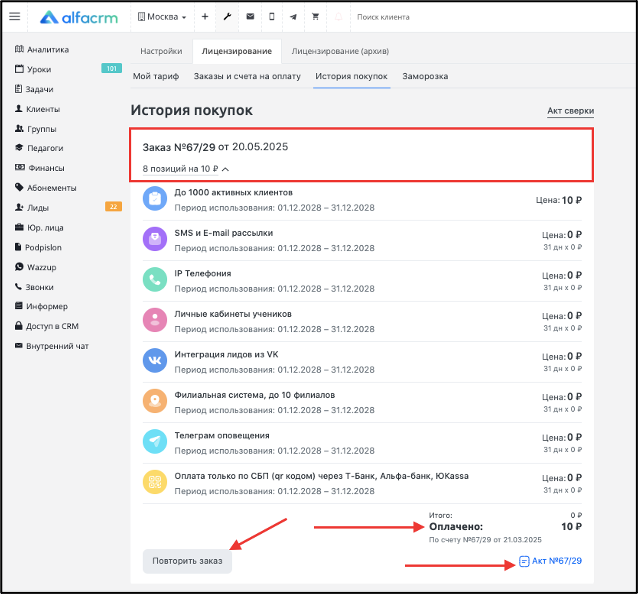Open Внутренний чат sidebar item
This screenshot has height=595, width=639.
tap(52, 346)
